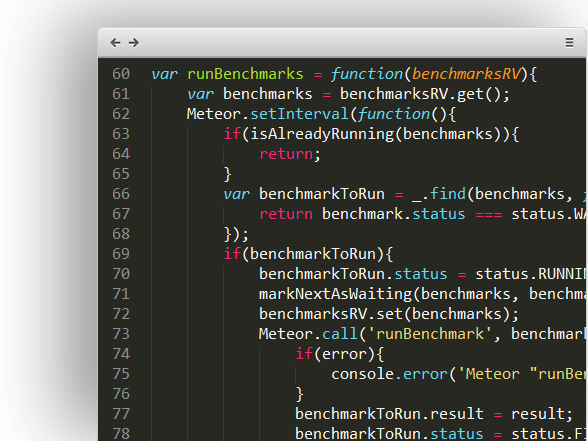Click the back arrow icon
This screenshot has width=588, height=441.
(x=116, y=43)
